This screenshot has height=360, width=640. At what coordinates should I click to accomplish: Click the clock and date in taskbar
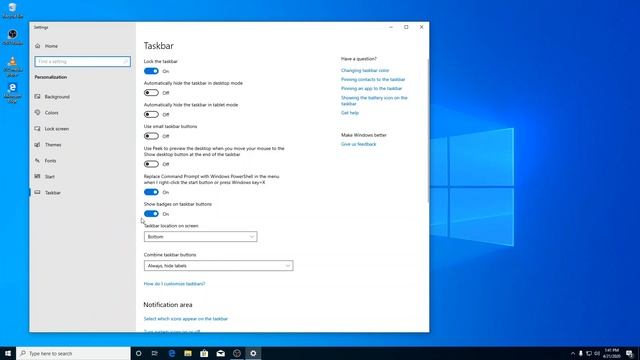[611, 353]
